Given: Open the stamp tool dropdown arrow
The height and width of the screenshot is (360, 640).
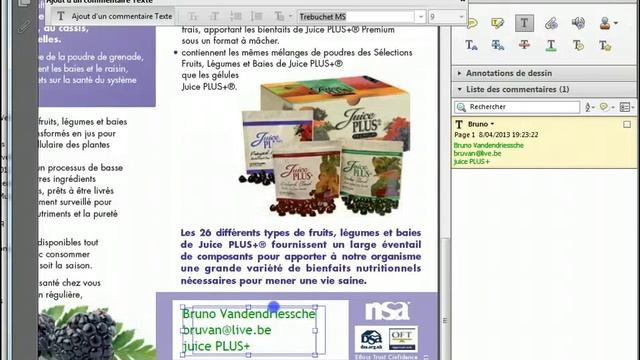Looking at the screenshot, I should [616, 23].
